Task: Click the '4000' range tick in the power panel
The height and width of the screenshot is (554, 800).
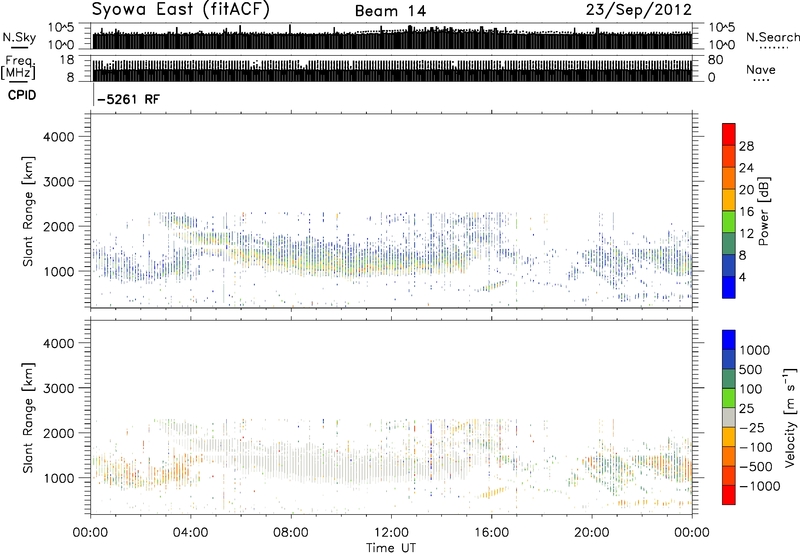Action: (x=58, y=137)
